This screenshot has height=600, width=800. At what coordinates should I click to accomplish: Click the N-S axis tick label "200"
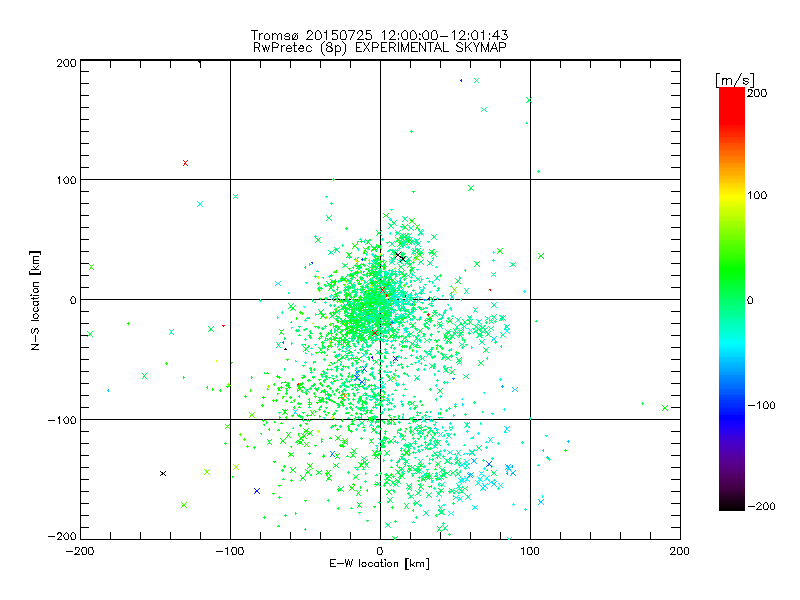coord(66,63)
